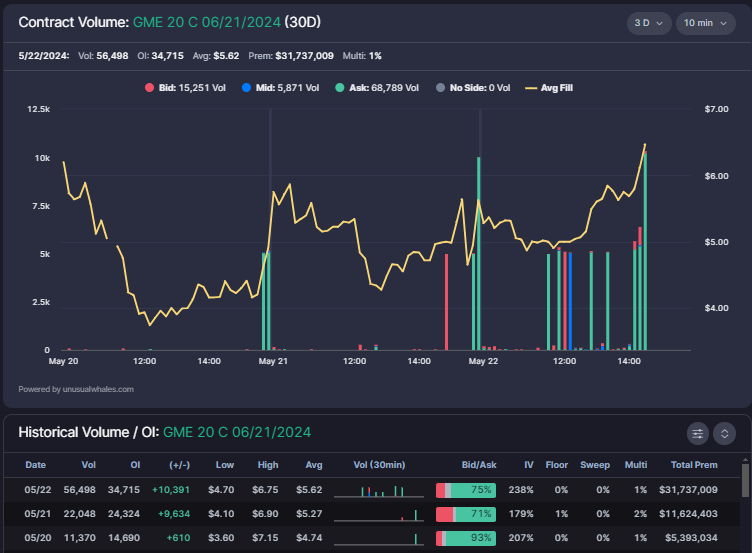Click the tall red bid bar before May 22
Image resolution: width=752 pixels, height=553 pixels.
[446, 302]
